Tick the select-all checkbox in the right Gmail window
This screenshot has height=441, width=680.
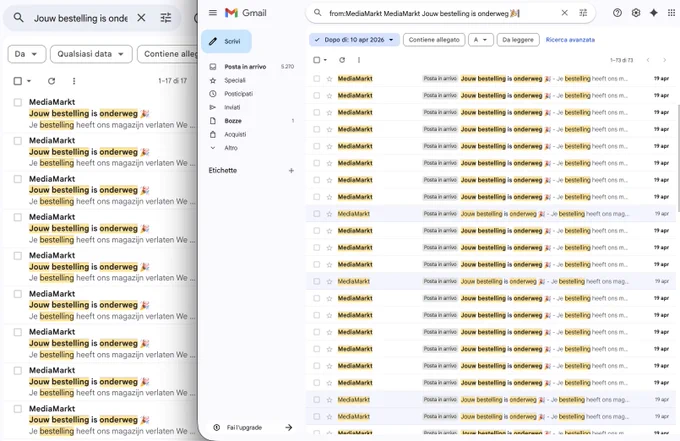317,60
